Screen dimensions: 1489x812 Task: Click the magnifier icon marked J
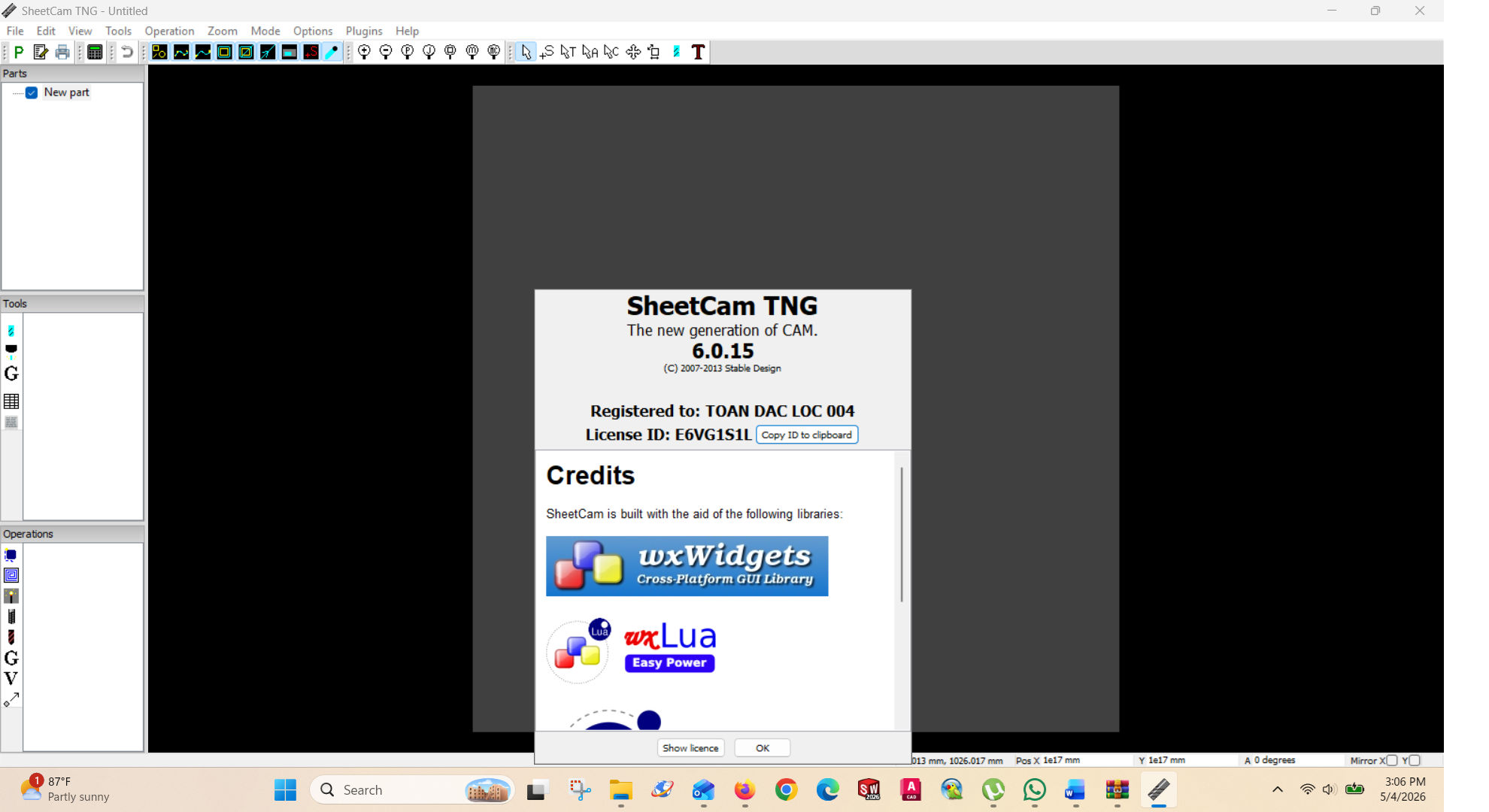click(429, 52)
